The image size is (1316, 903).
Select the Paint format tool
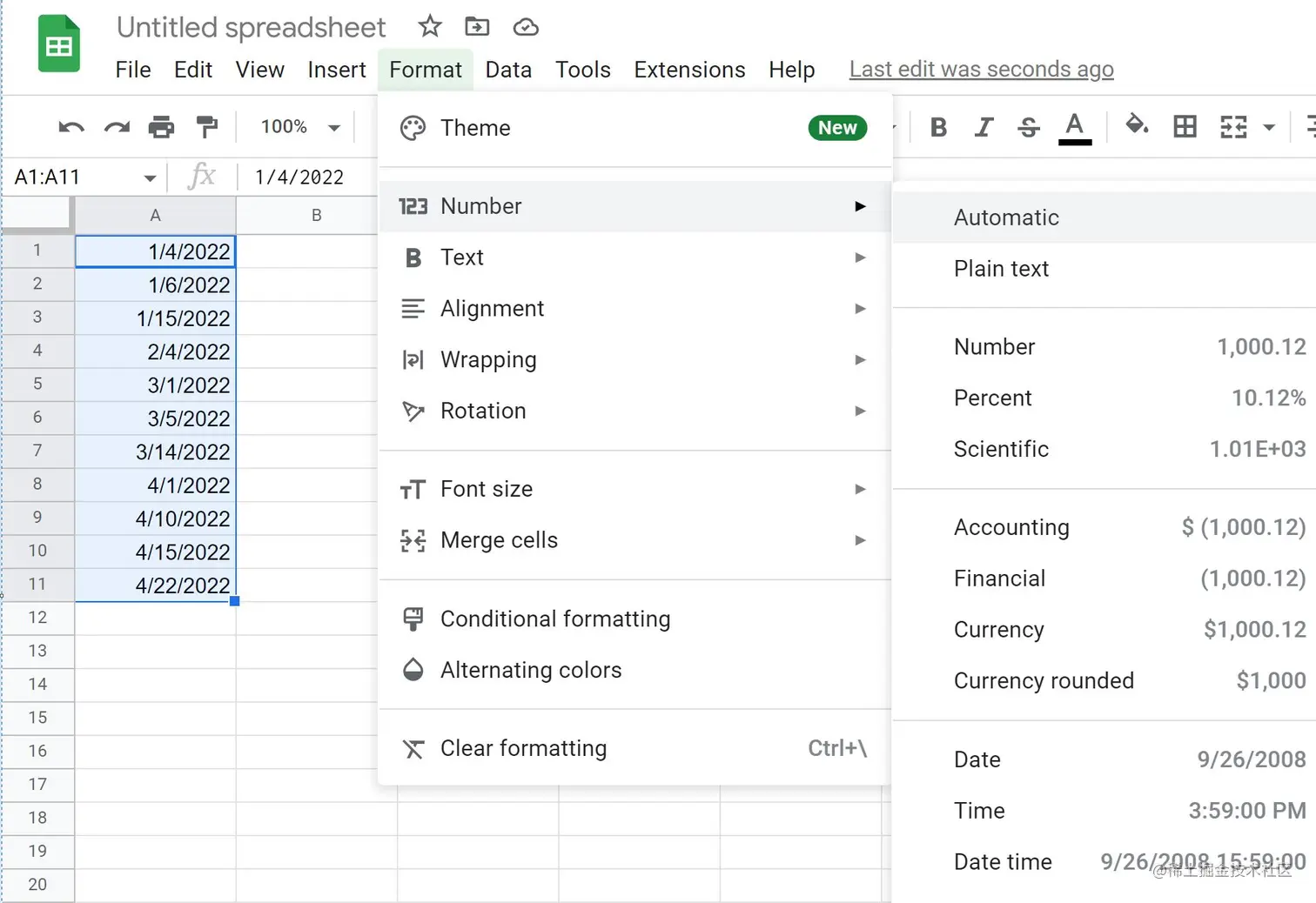tap(206, 127)
